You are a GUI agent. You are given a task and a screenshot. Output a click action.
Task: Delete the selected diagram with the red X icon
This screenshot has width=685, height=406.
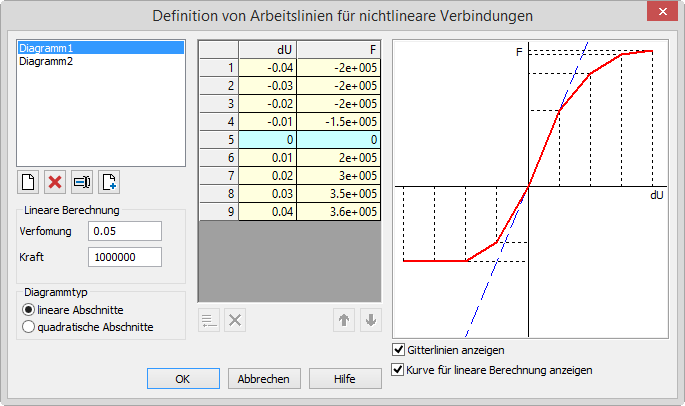point(55,182)
